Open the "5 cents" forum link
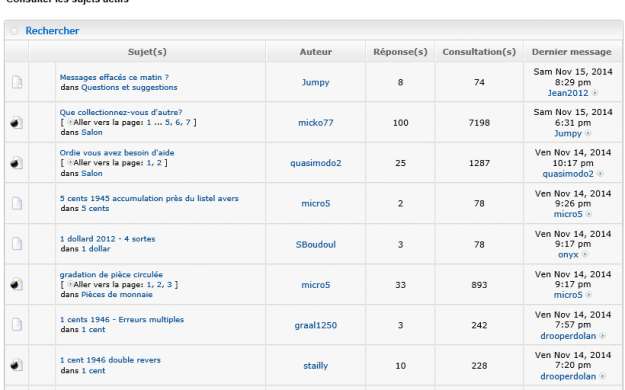Image resolution: width=625 pixels, height=390 pixels. 95,208
